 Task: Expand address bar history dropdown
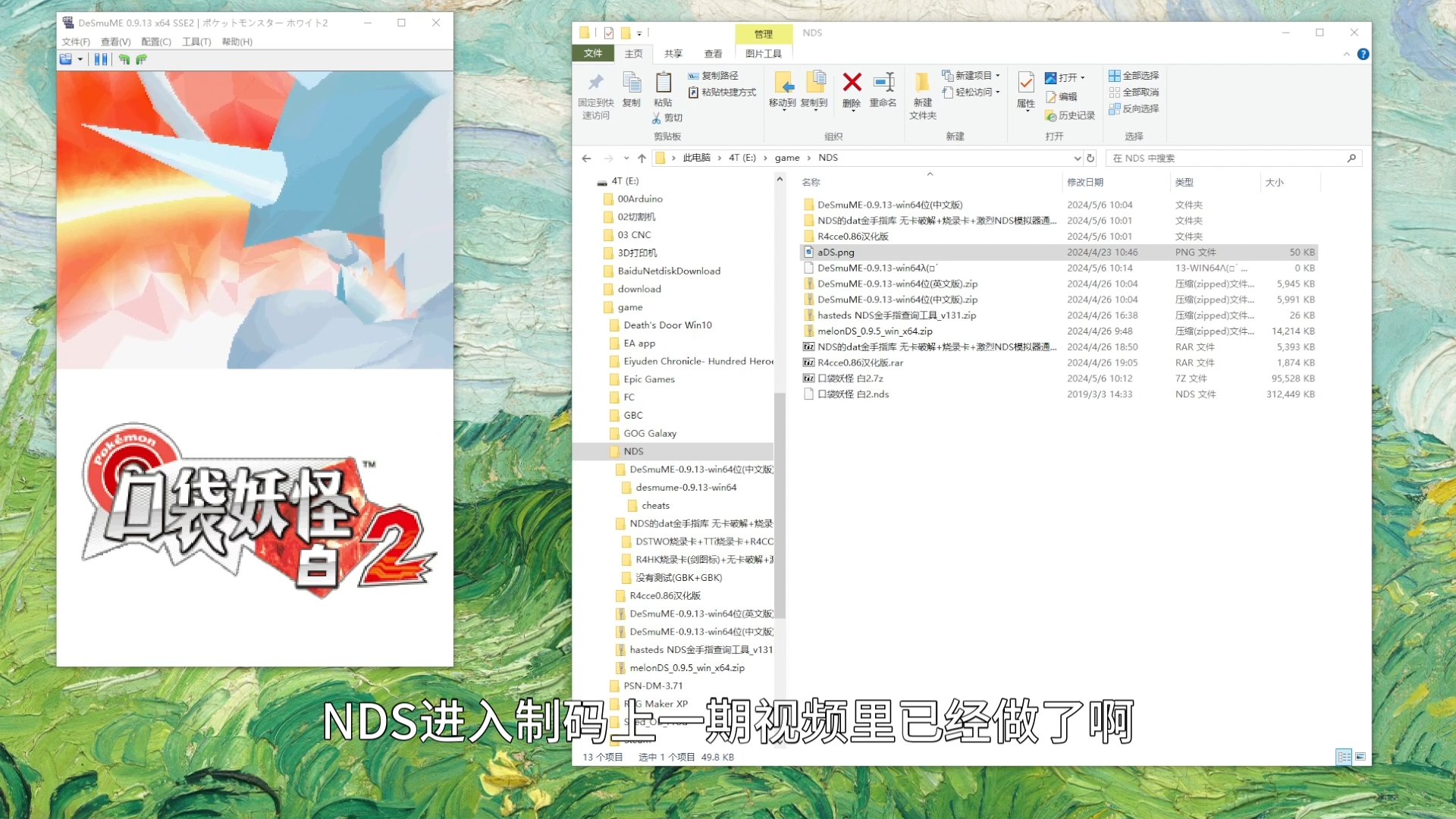(1077, 158)
